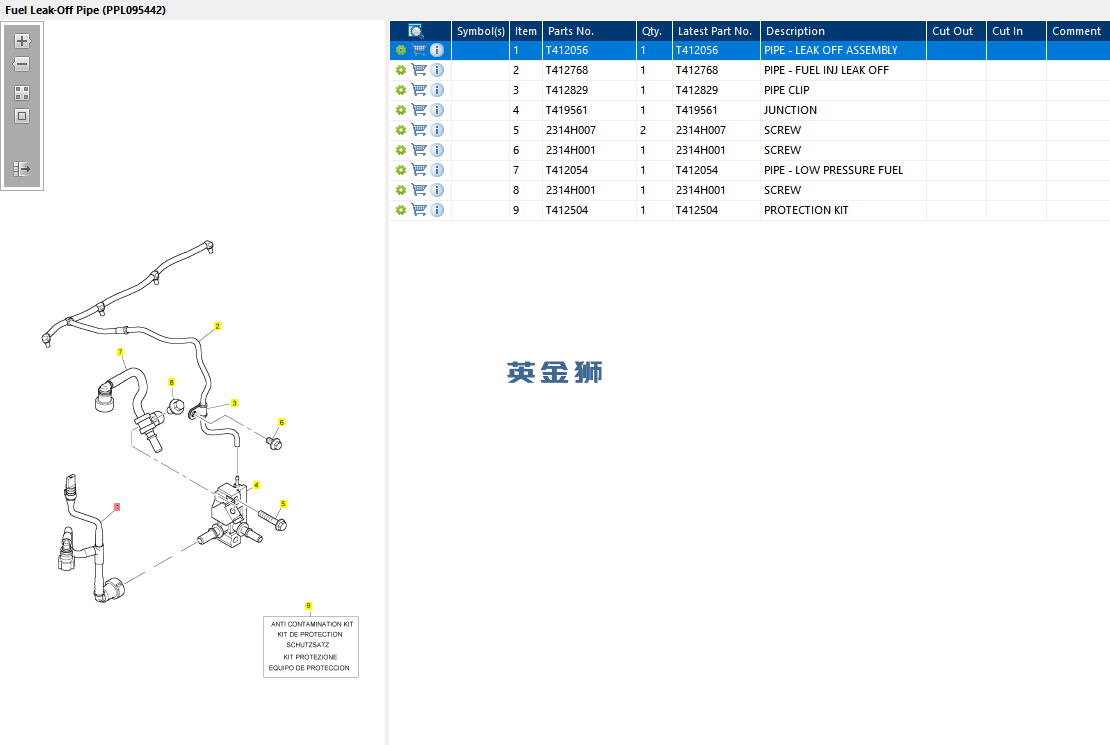Add item 7 T412054 to cart
The width and height of the screenshot is (1110, 745).
click(x=419, y=170)
